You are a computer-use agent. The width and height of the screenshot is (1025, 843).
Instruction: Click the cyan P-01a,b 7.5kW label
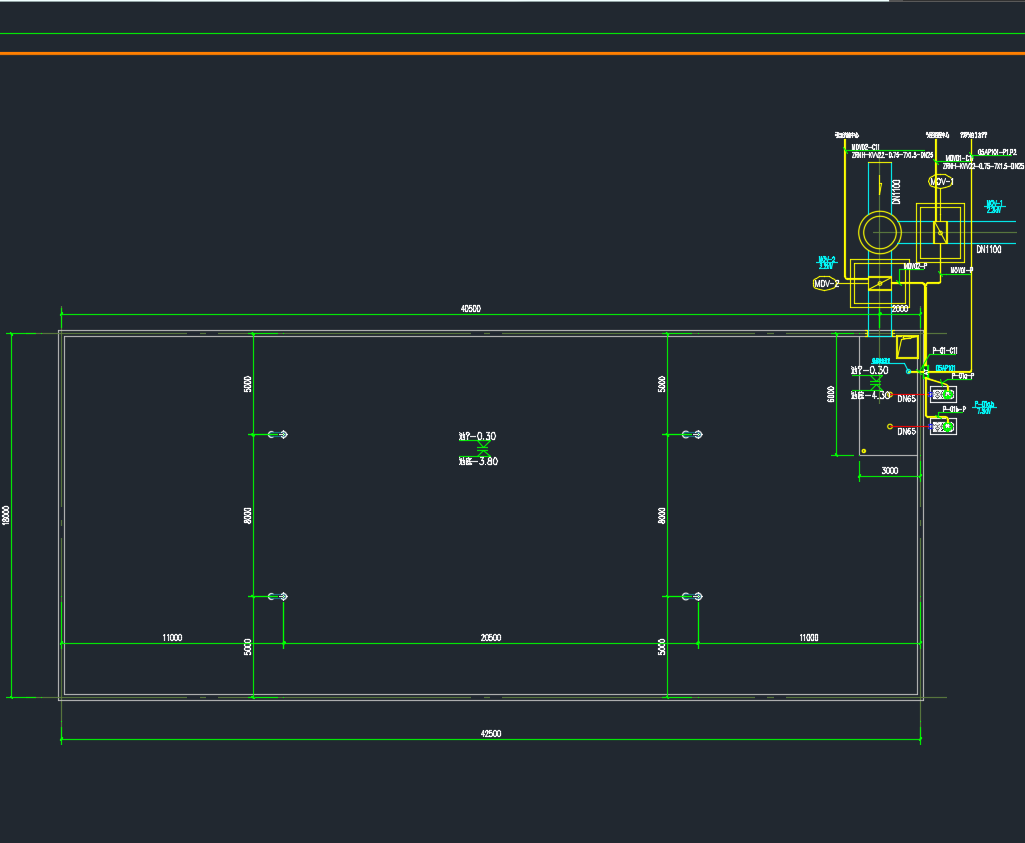(984, 408)
